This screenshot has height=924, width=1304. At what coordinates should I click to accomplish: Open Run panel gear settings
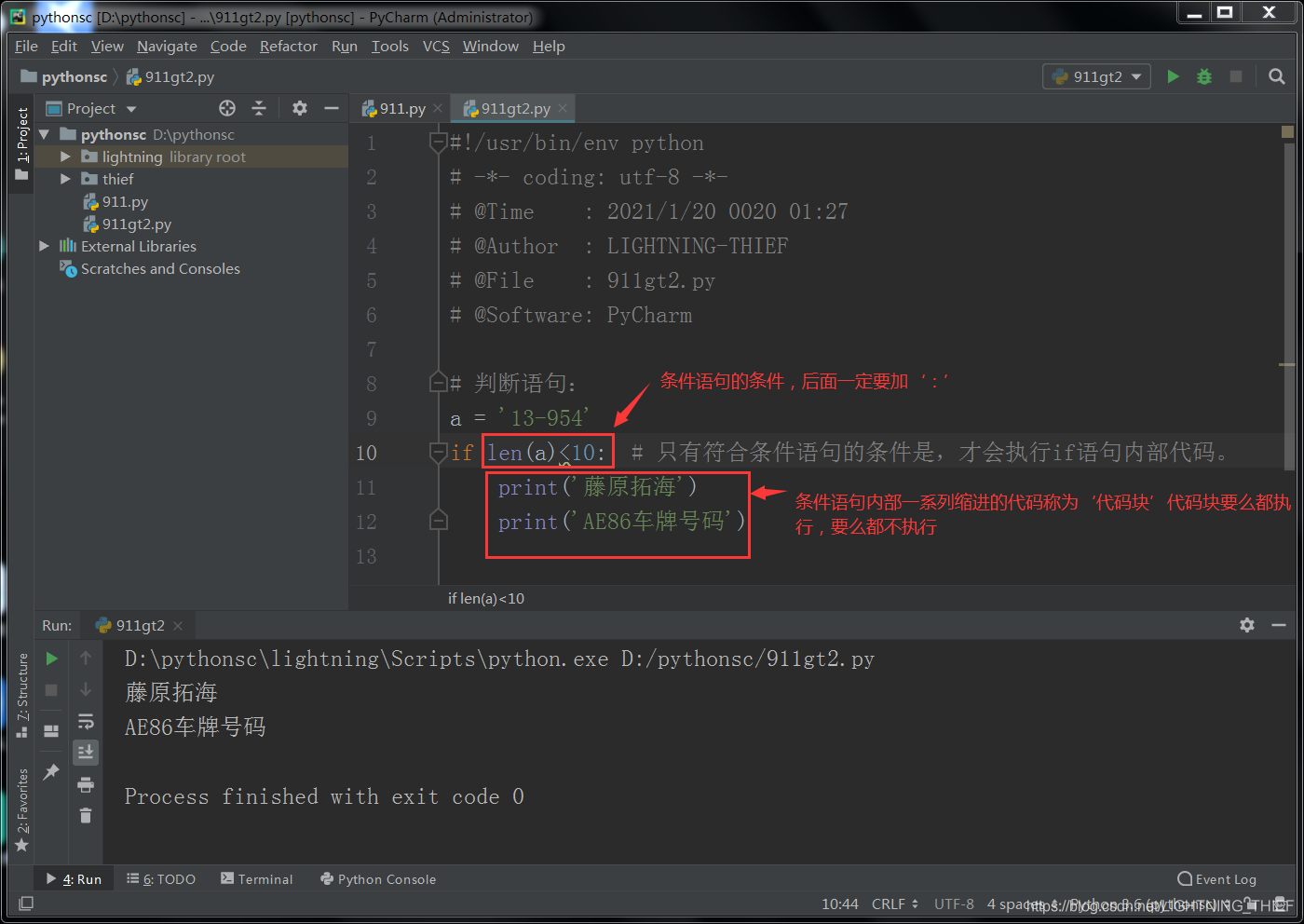[1247, 625]
